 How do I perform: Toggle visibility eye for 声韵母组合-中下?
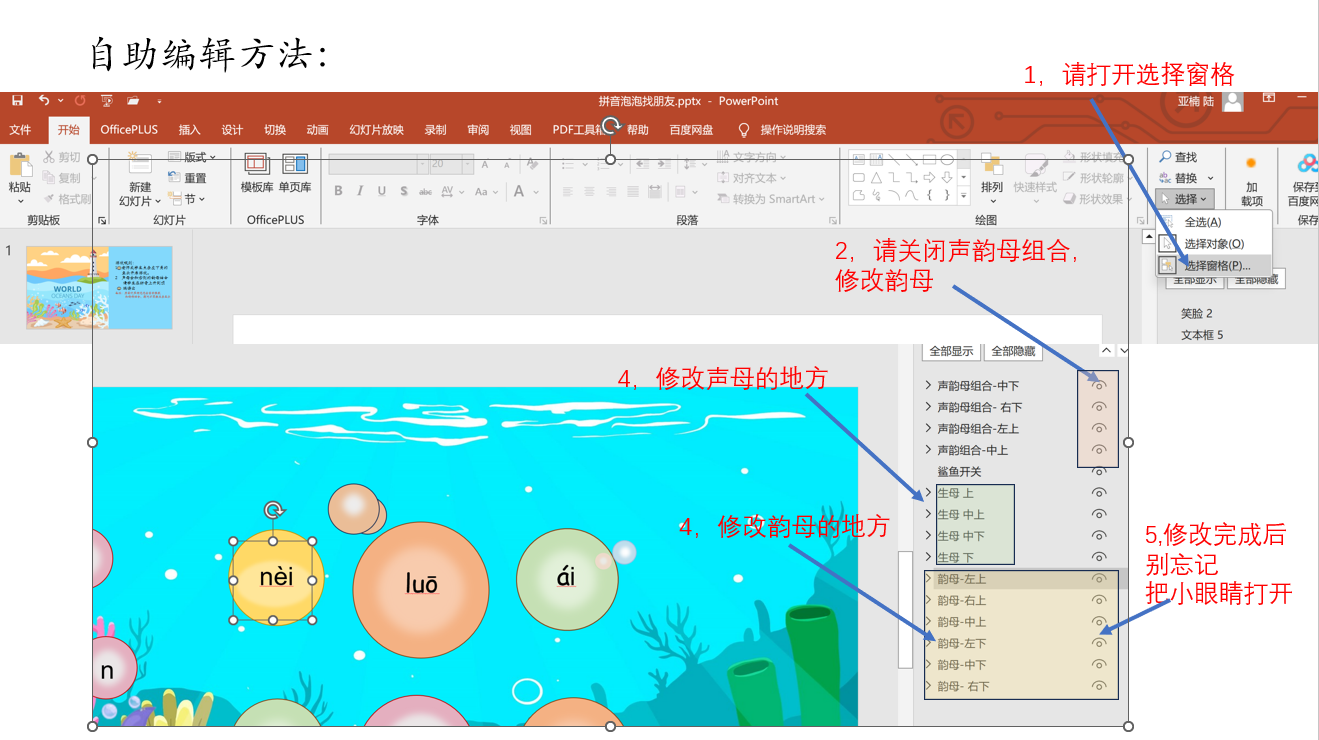1098,386
